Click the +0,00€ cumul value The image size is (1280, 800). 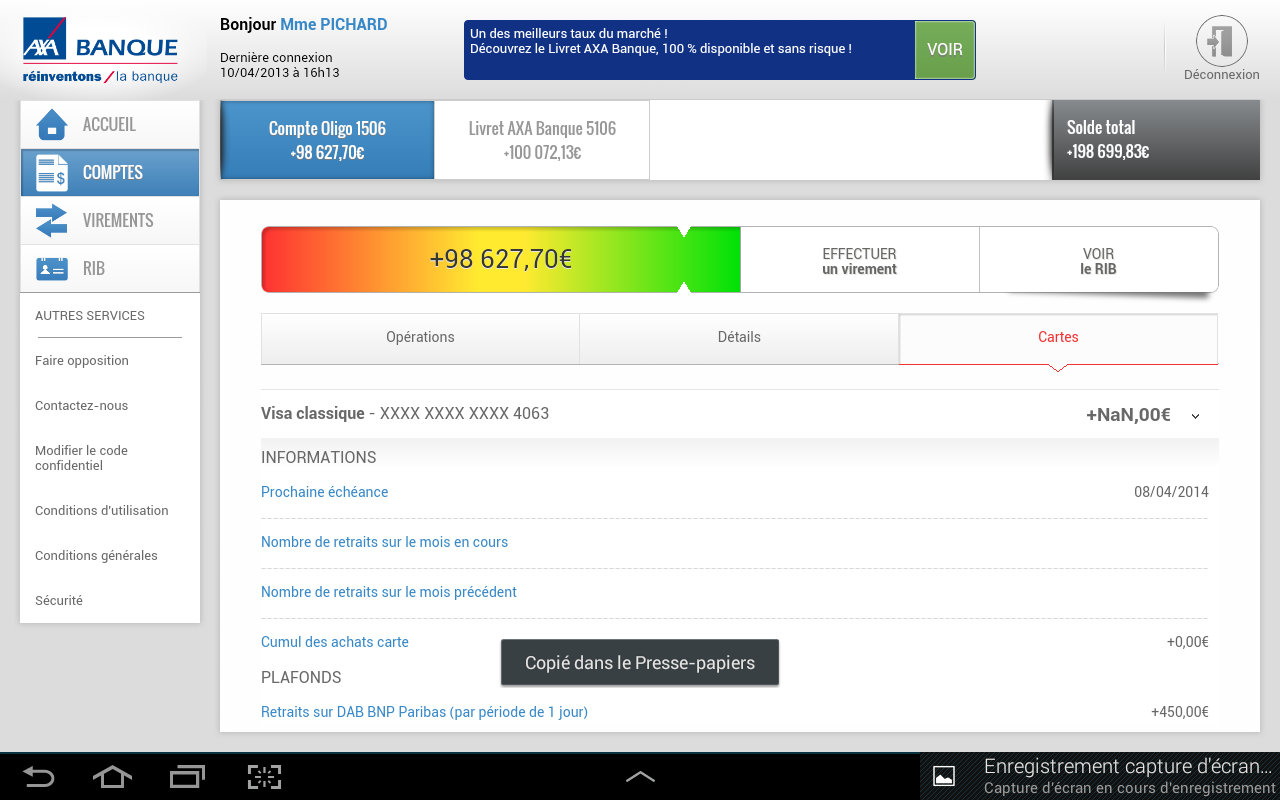tap(1188, 642)
